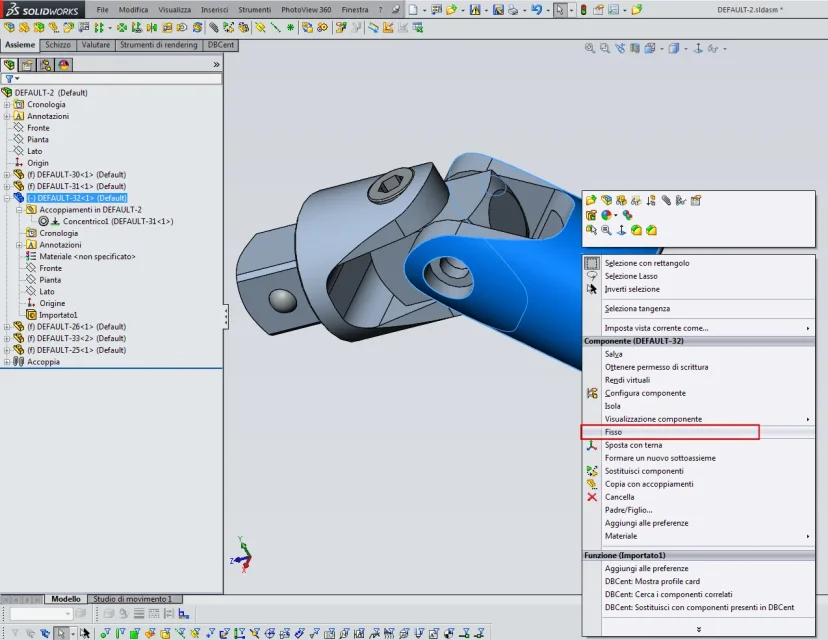Click the Zoom to Area icon in view toolbar

coord(605,49)
